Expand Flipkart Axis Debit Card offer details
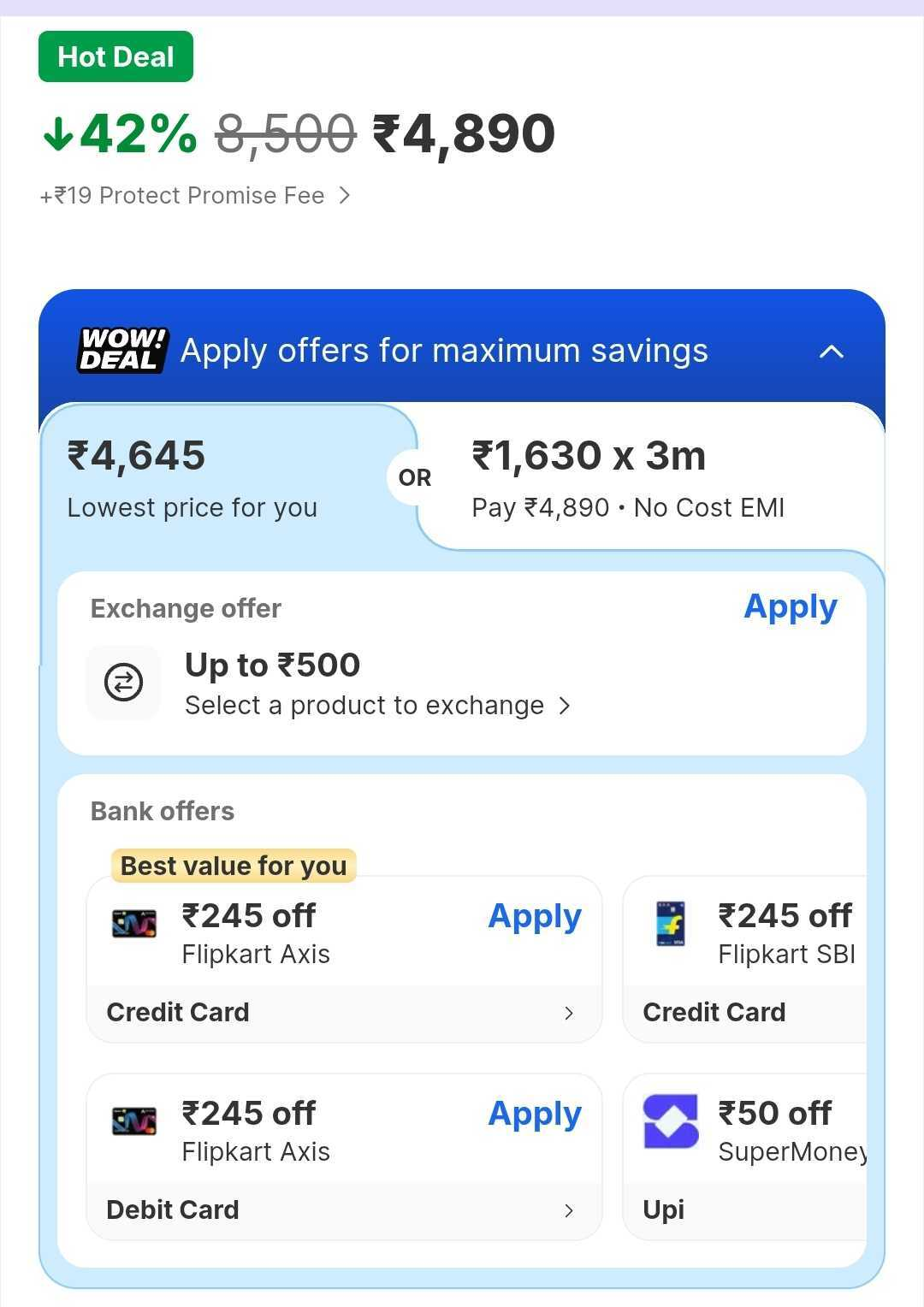Viewport: 924px width, 1307px height. coord(568,1210)
